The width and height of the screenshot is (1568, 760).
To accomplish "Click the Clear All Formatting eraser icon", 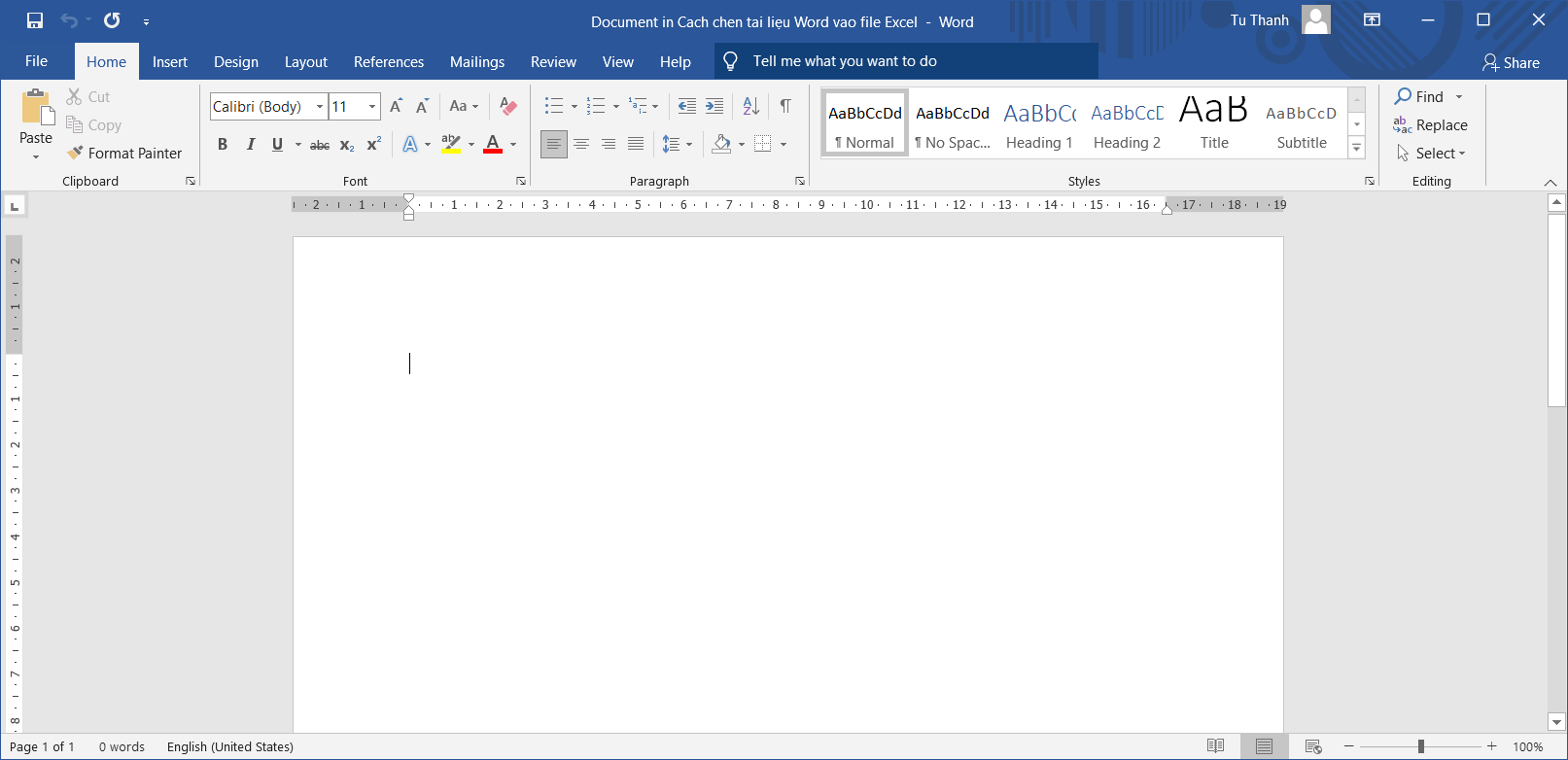I will (x=507, y=106).
